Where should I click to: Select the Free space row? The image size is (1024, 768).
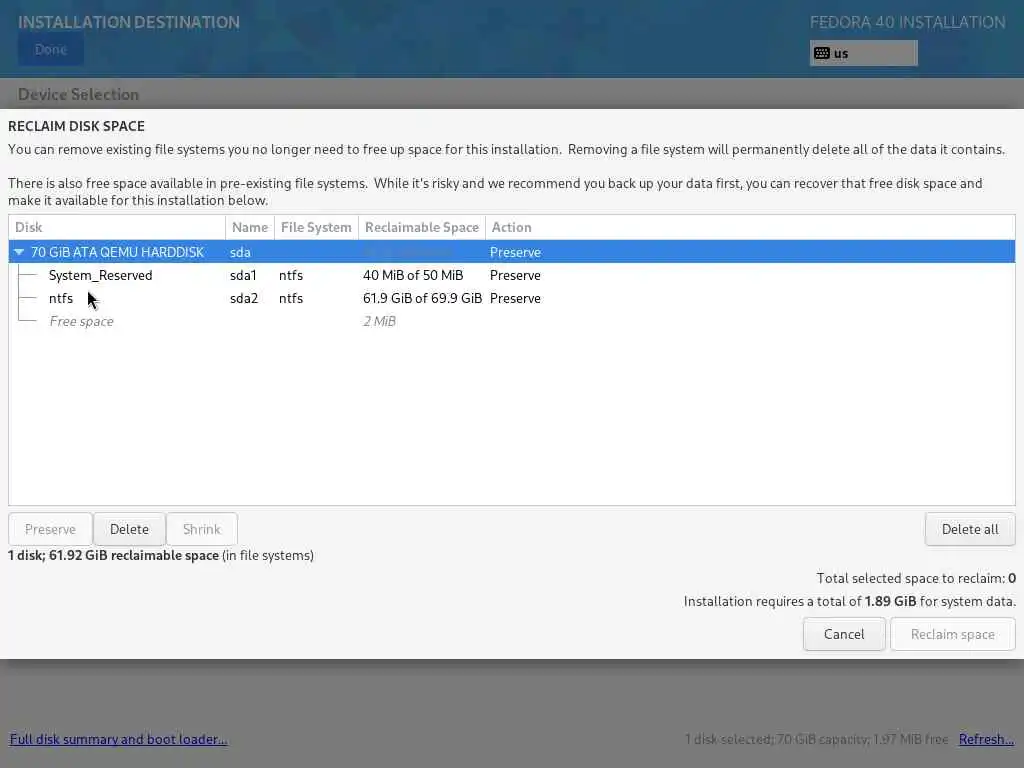click(x=511, y=321)
